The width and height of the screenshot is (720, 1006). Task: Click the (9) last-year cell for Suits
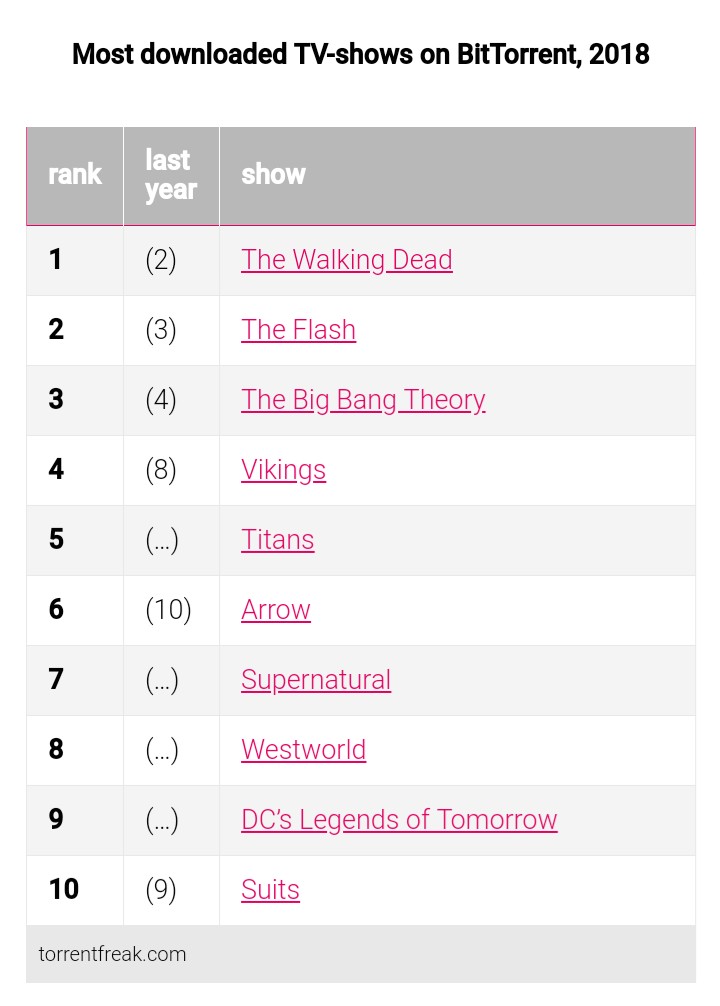coord(160,890)
